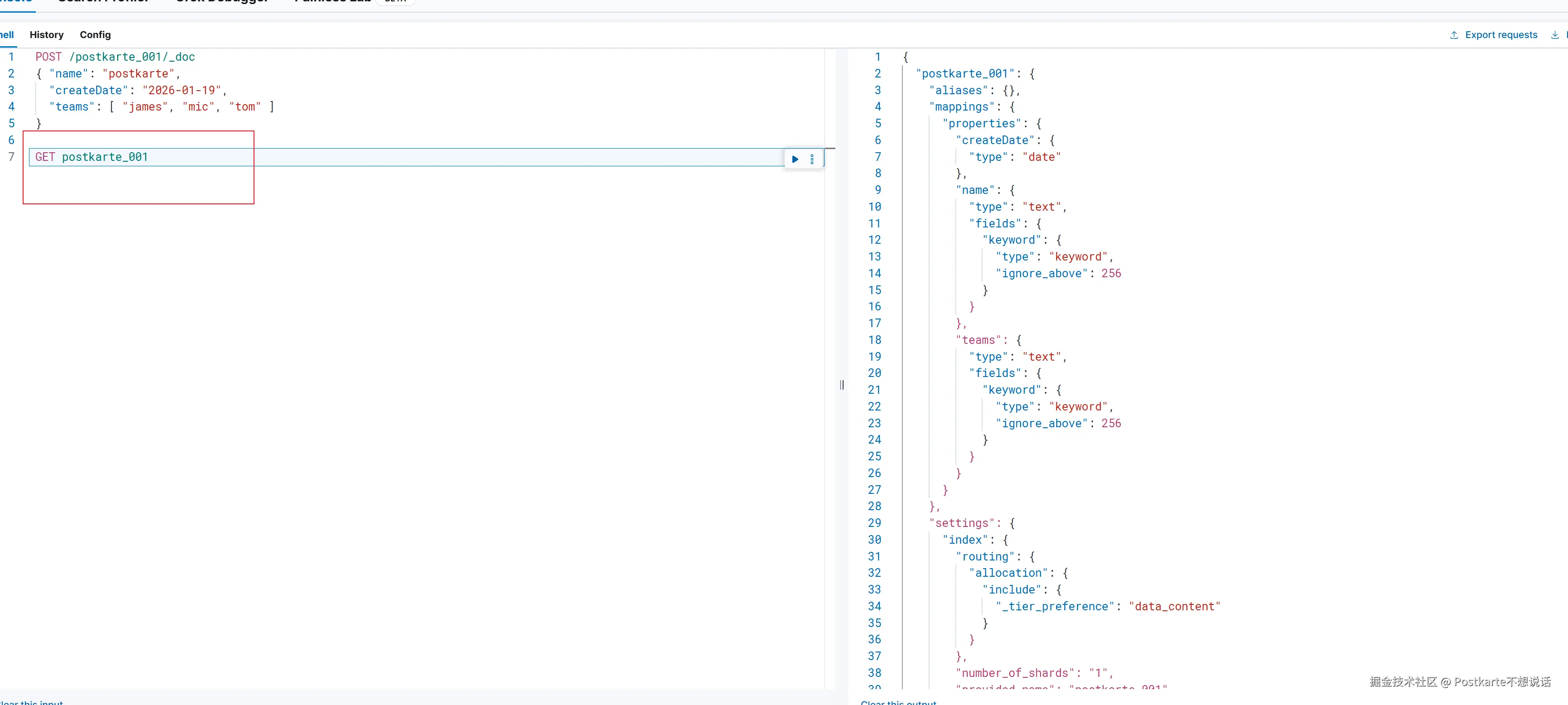This screenshot has height=705, width=1568.
Task: Click the GET postkarte_001 request line
Action: 91,157
